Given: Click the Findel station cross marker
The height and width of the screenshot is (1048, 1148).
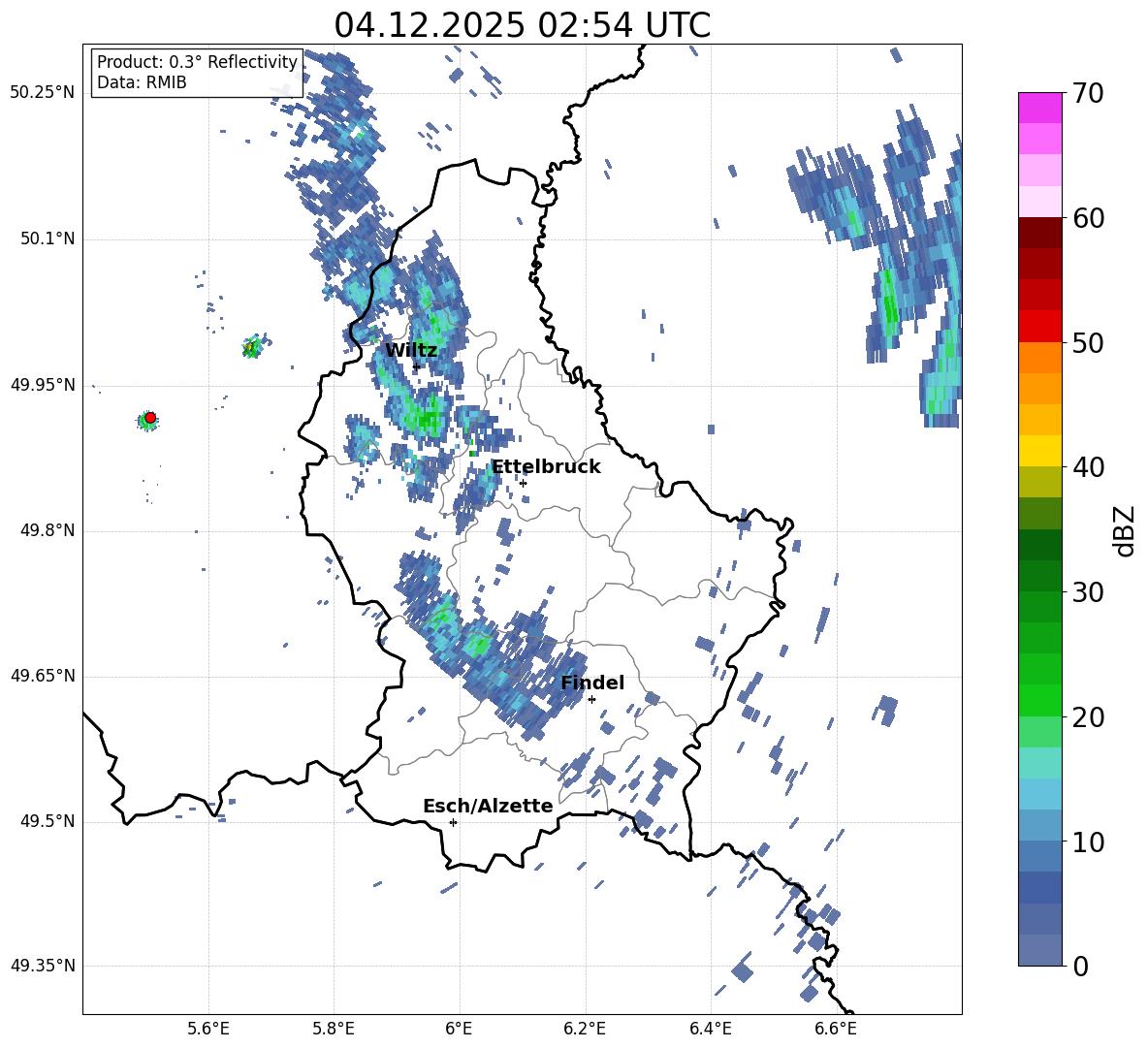Looking at the screenshot, I should (591, 700).
